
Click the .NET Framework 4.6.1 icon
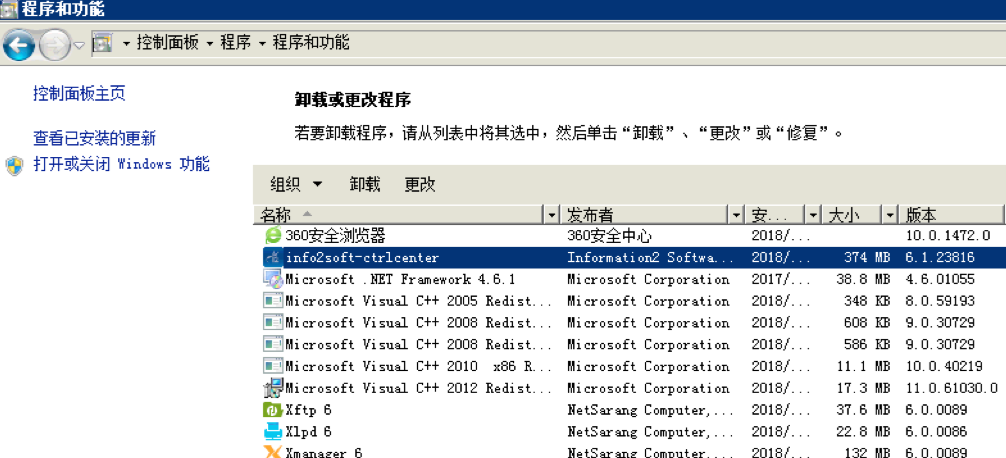pyautogui.click(x=273, y=280)
